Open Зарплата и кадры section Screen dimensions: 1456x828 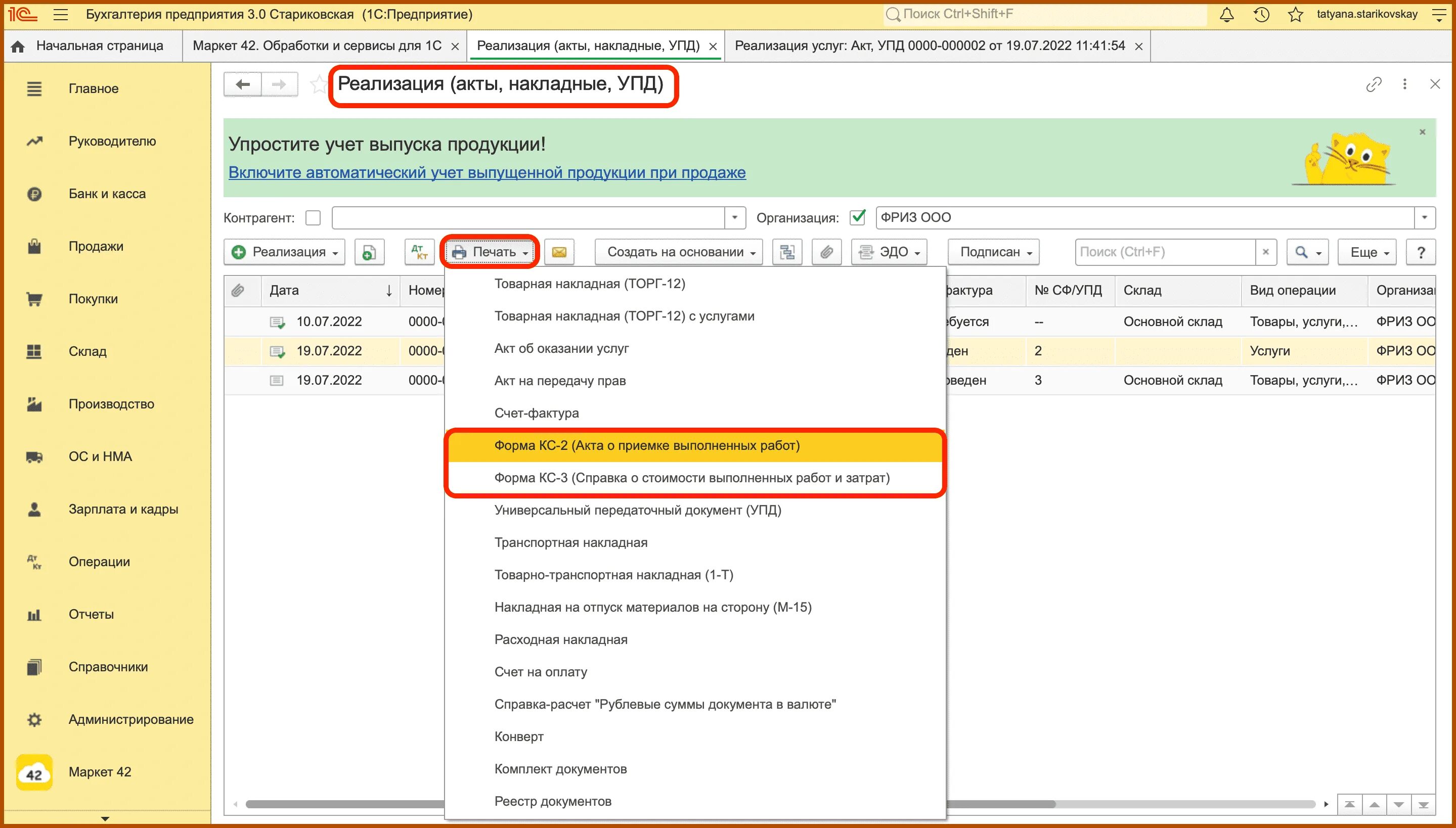pos(123,510)
